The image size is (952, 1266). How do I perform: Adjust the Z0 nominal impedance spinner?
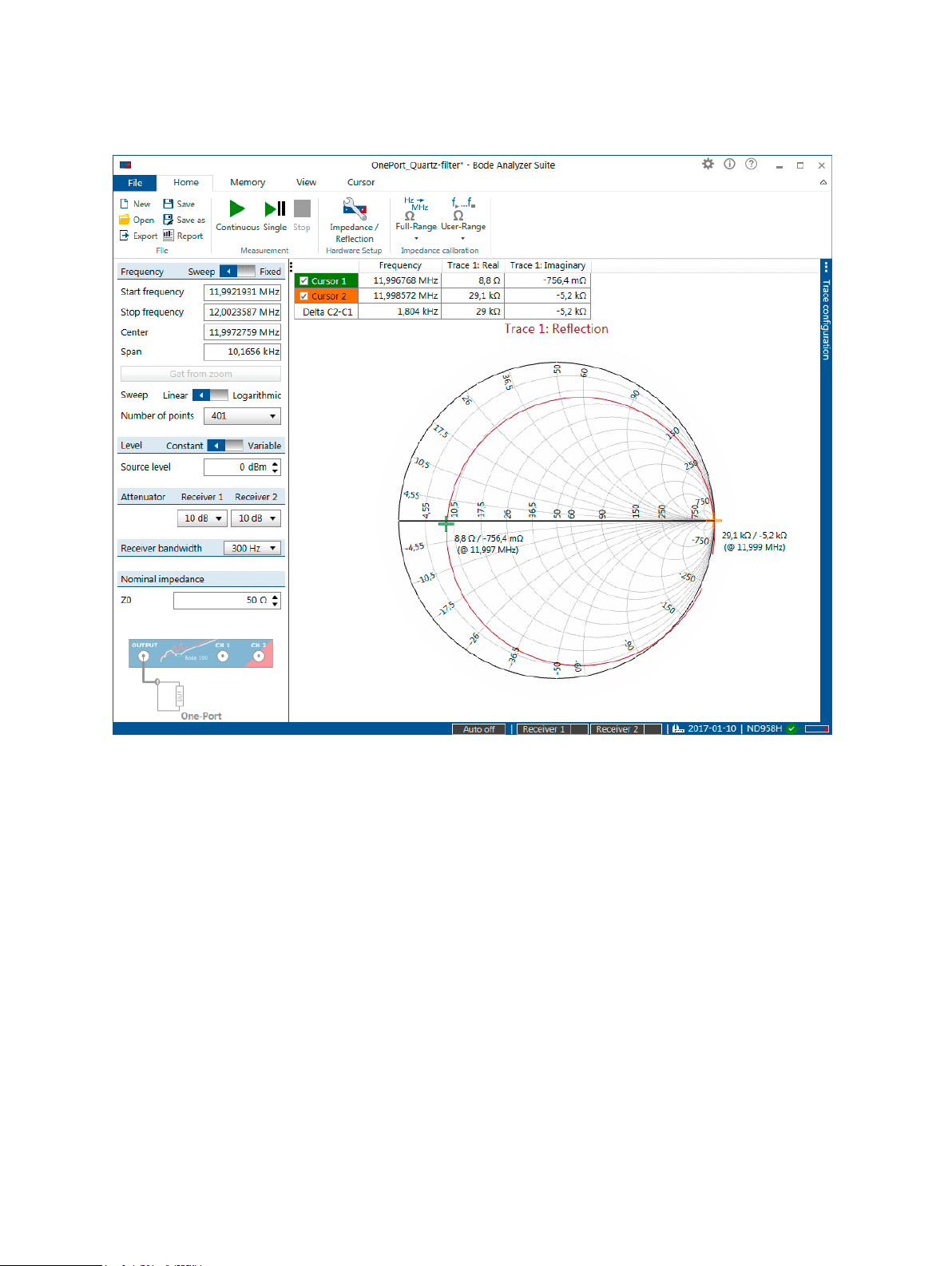click(x=276, y=601)
